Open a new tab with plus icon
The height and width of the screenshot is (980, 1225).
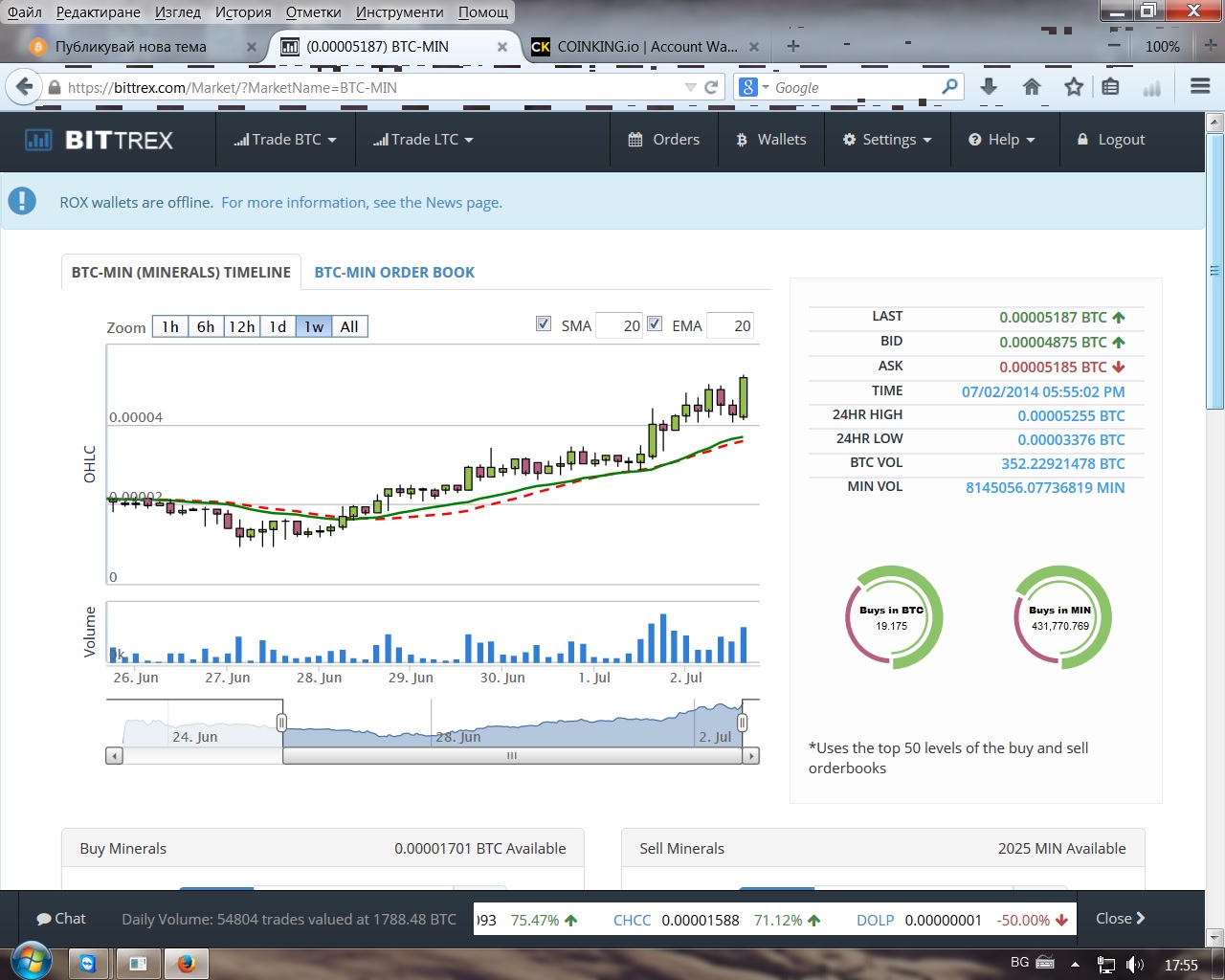tap(793, 46)
